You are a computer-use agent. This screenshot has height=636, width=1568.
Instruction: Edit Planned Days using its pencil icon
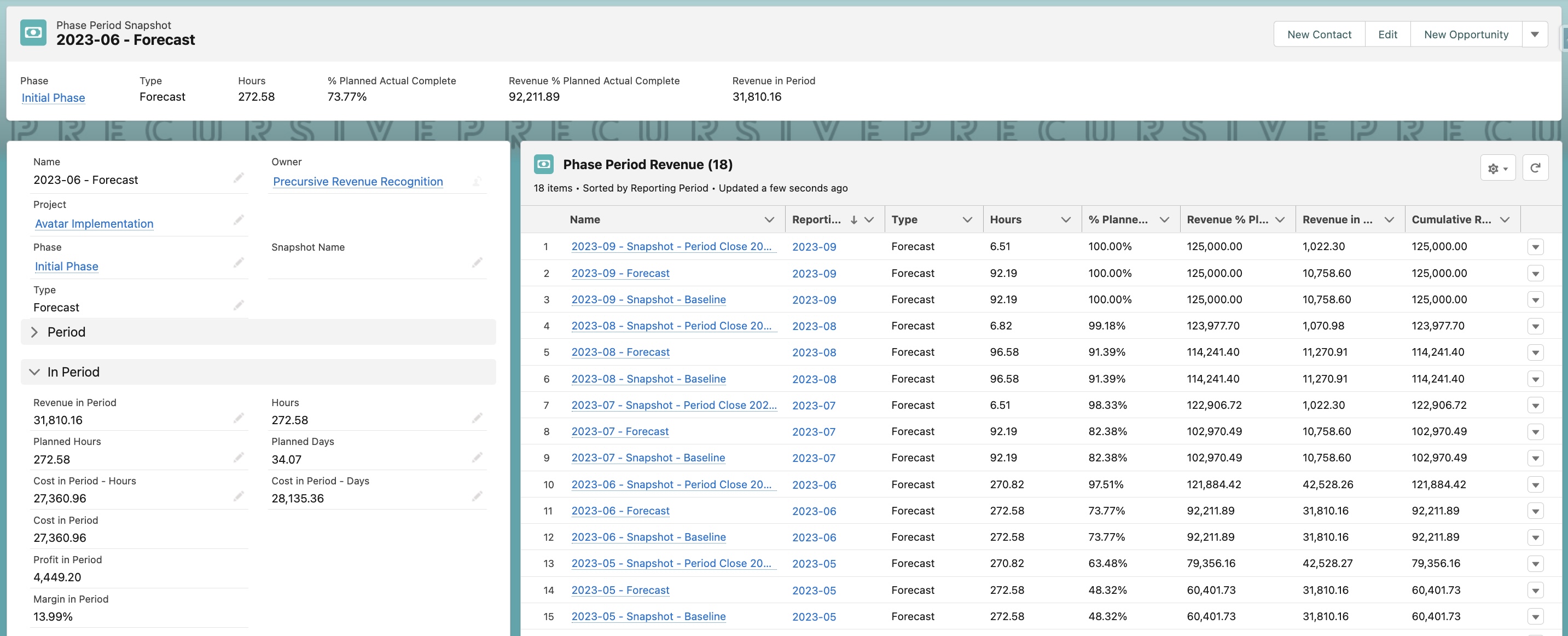pos(477,457)
